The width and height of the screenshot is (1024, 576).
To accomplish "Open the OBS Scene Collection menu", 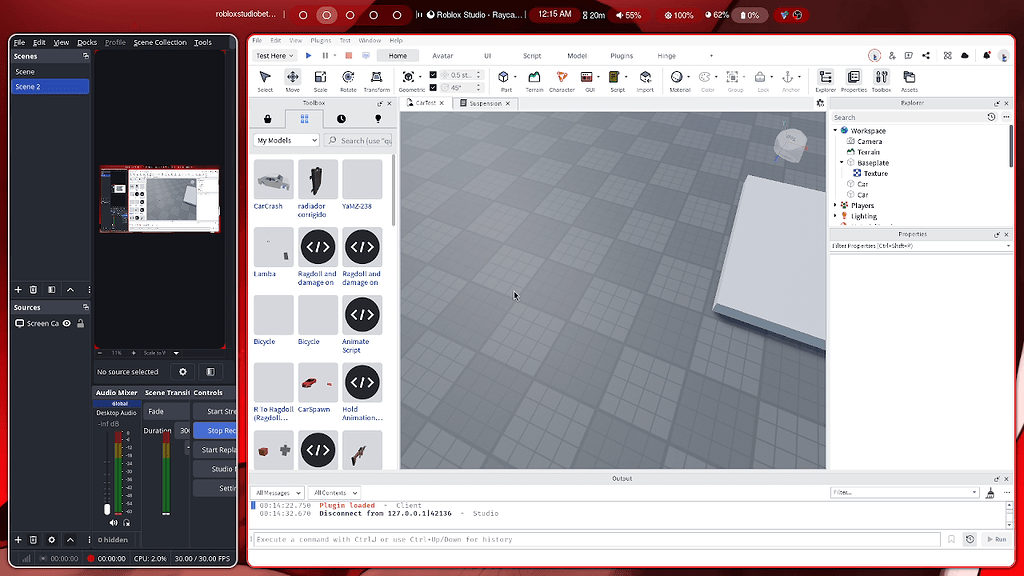I will [x=160, y=42].
